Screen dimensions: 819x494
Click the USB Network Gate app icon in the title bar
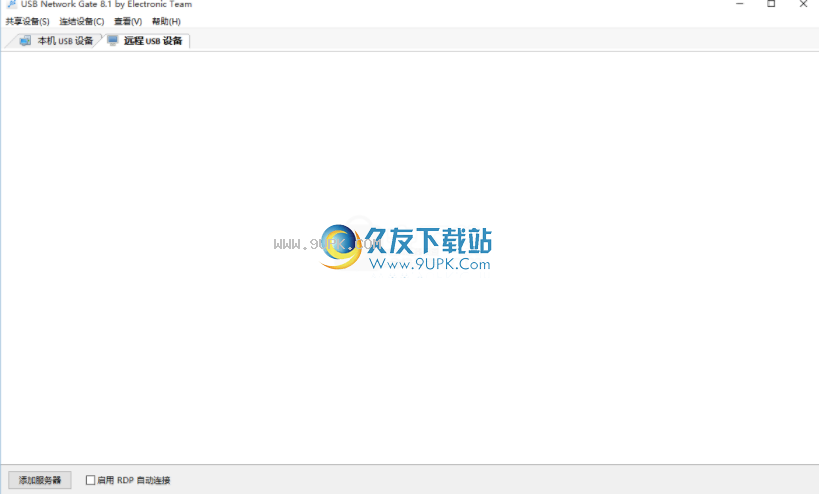pos(11,4)
